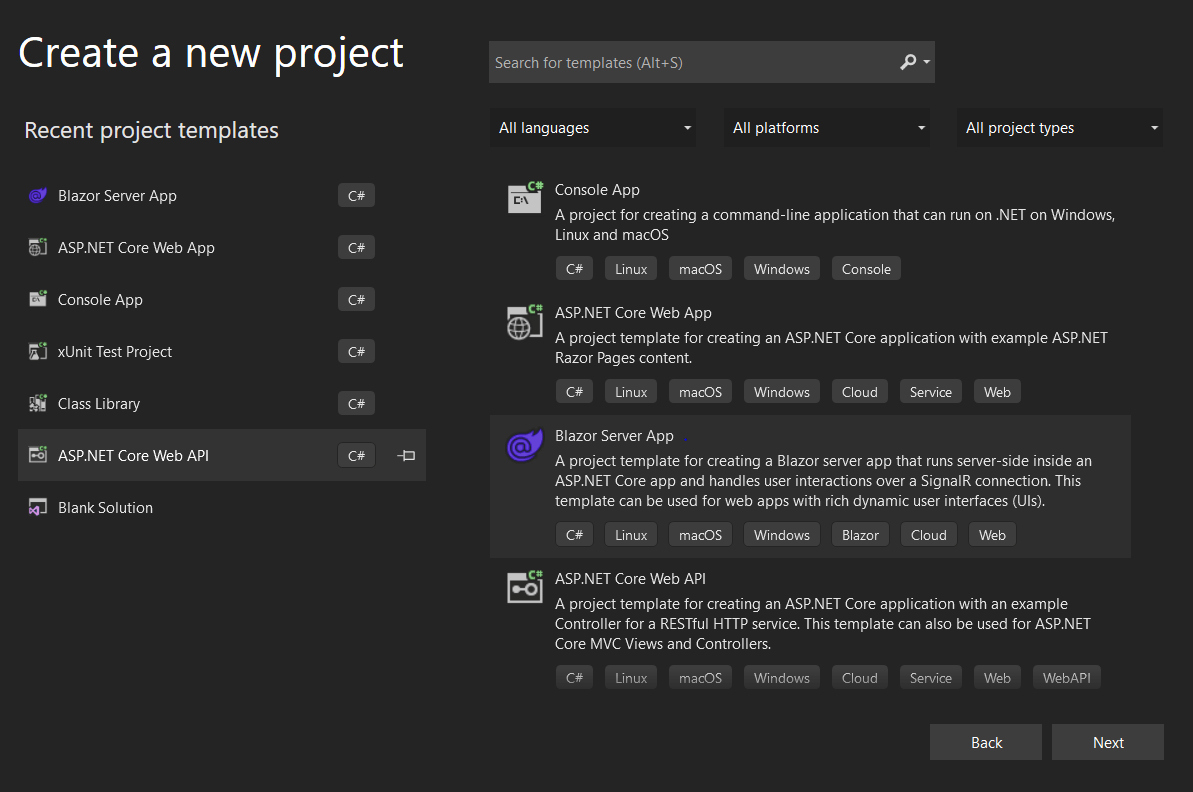Select the Blank Solution icon
This screenshot has height=792, width=1193.
[x=37, y=507]
